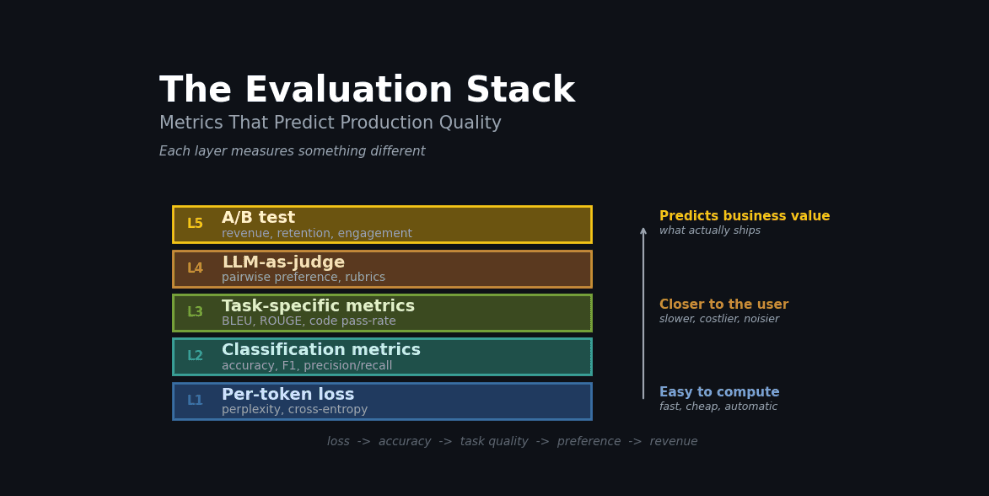
Task: Click 'Predicts business value' annotation
Action: pyautogui.click(x=744, y=216)
